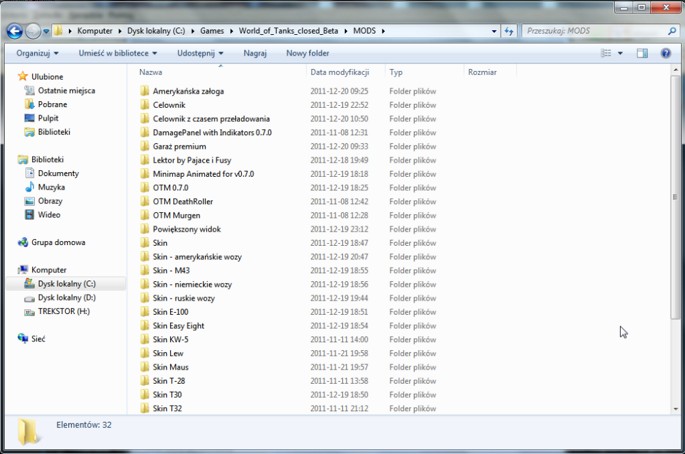Select 'Skin E-100' folder icon
The width and height of the screenshot is (685, 454).
click(x=145, y=312)
